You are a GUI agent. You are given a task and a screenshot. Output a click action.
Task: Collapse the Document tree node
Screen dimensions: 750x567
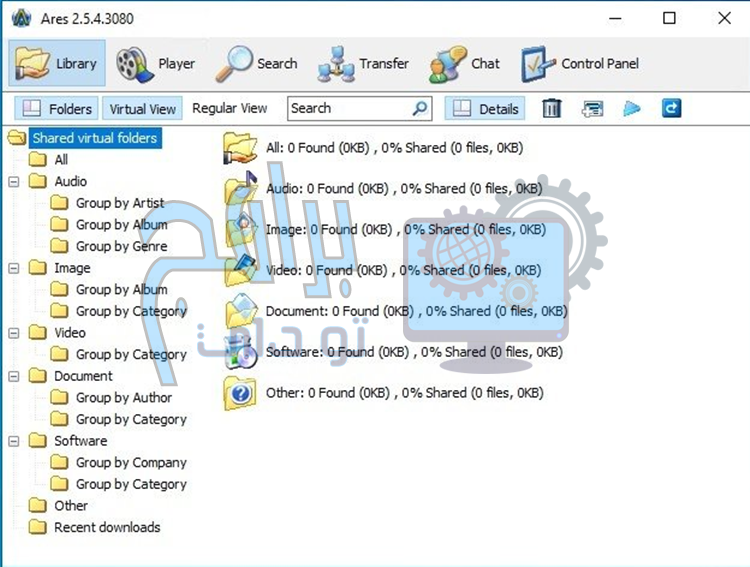coord(14,377)
